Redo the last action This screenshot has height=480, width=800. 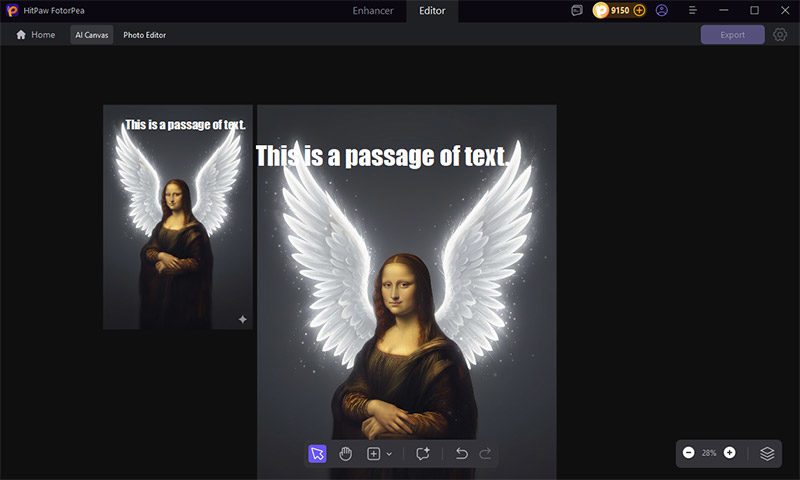coord(485,453)
